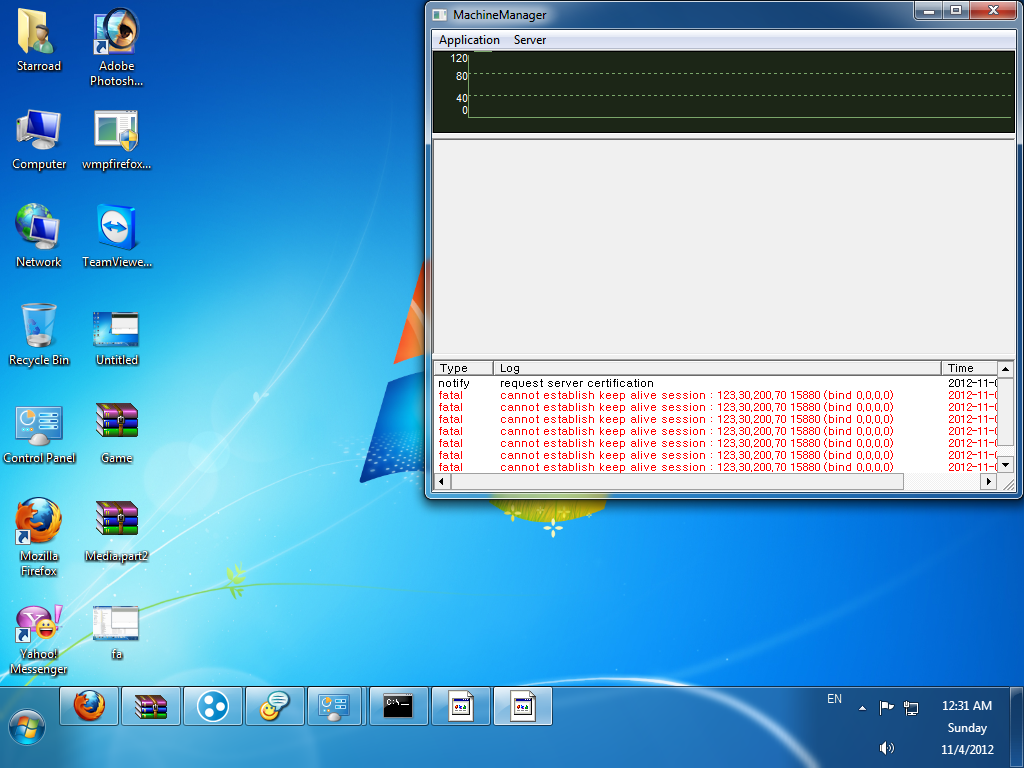The height and width of the screenshot is (768, 1024).
Task: Switch to Firefox in the taskbar
Action: (x=89, y=706)
